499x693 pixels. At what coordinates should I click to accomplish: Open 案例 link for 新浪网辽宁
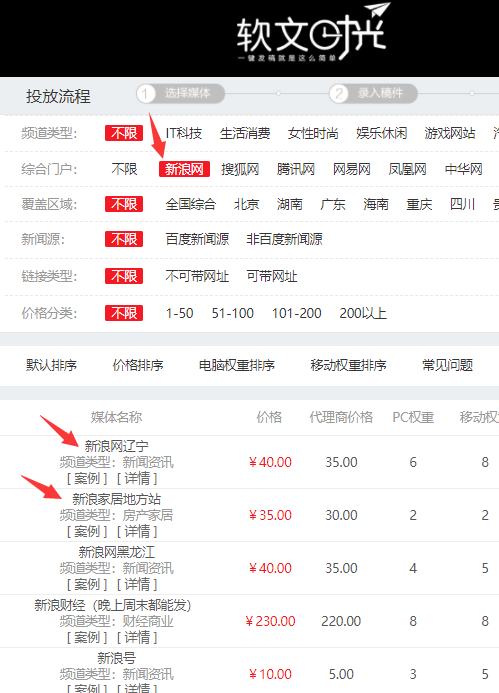tap(87, 479)
